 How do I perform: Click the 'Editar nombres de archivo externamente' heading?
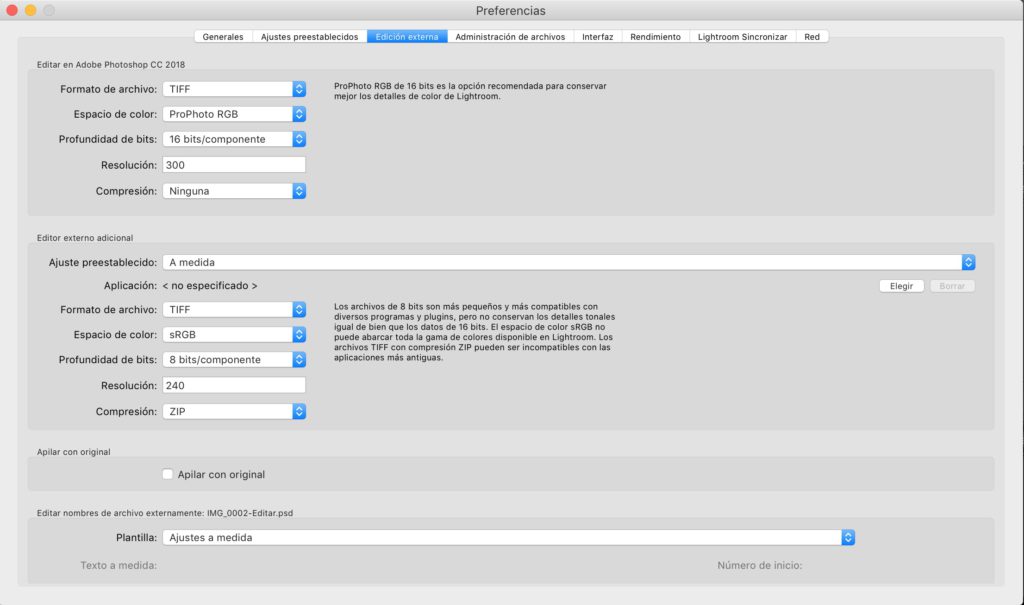[165, 513]
